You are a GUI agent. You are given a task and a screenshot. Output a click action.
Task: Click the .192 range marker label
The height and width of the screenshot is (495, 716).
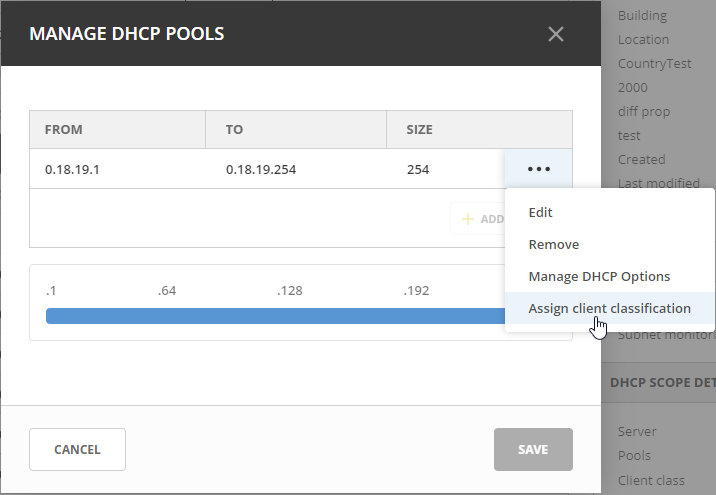(x=416, y=291)
